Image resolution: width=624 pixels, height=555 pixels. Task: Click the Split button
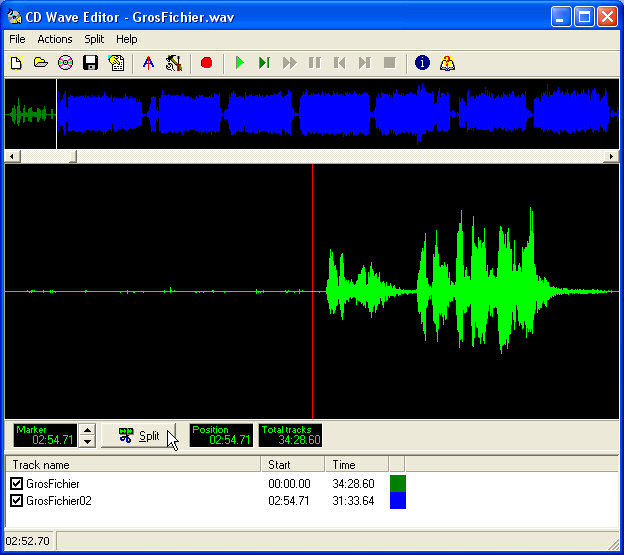click(x=140, y=436)
